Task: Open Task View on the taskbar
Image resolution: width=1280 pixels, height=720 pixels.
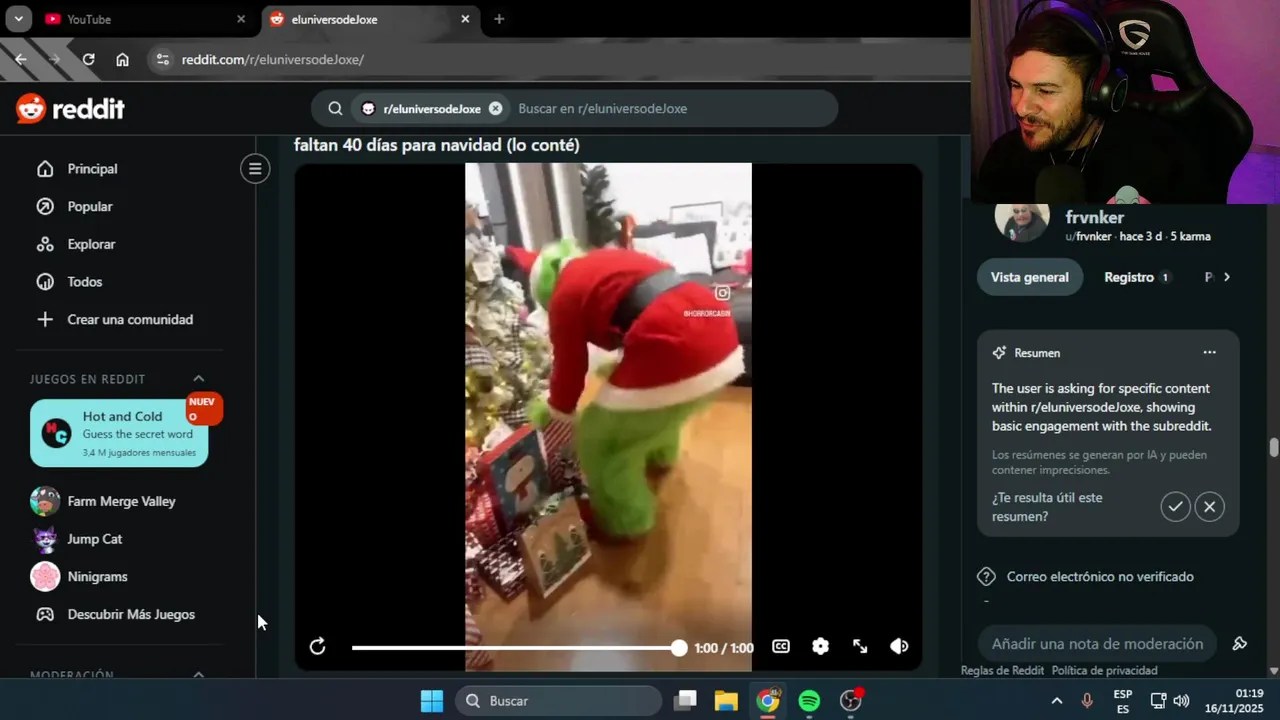Action: click(x=685, y=701)
